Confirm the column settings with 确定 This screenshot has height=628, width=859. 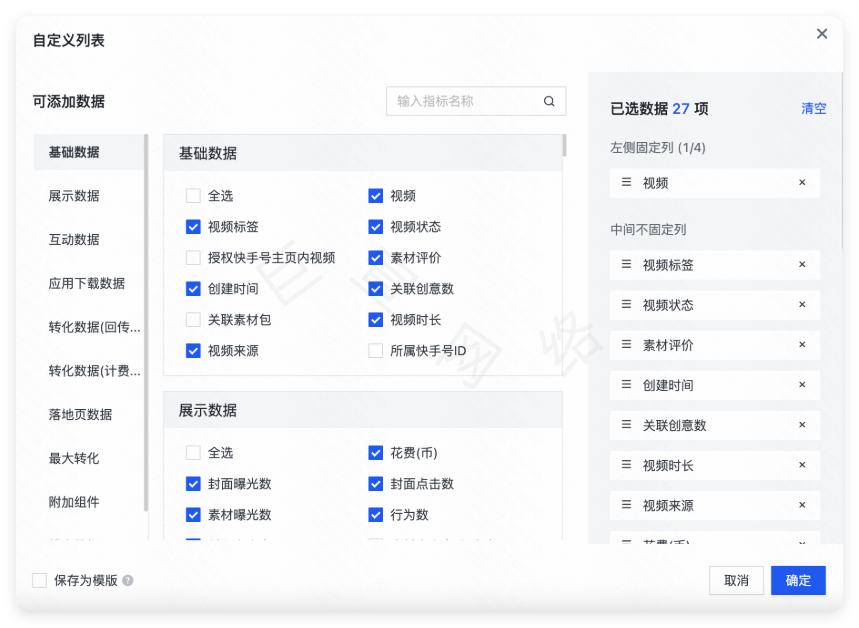(797, 580)
